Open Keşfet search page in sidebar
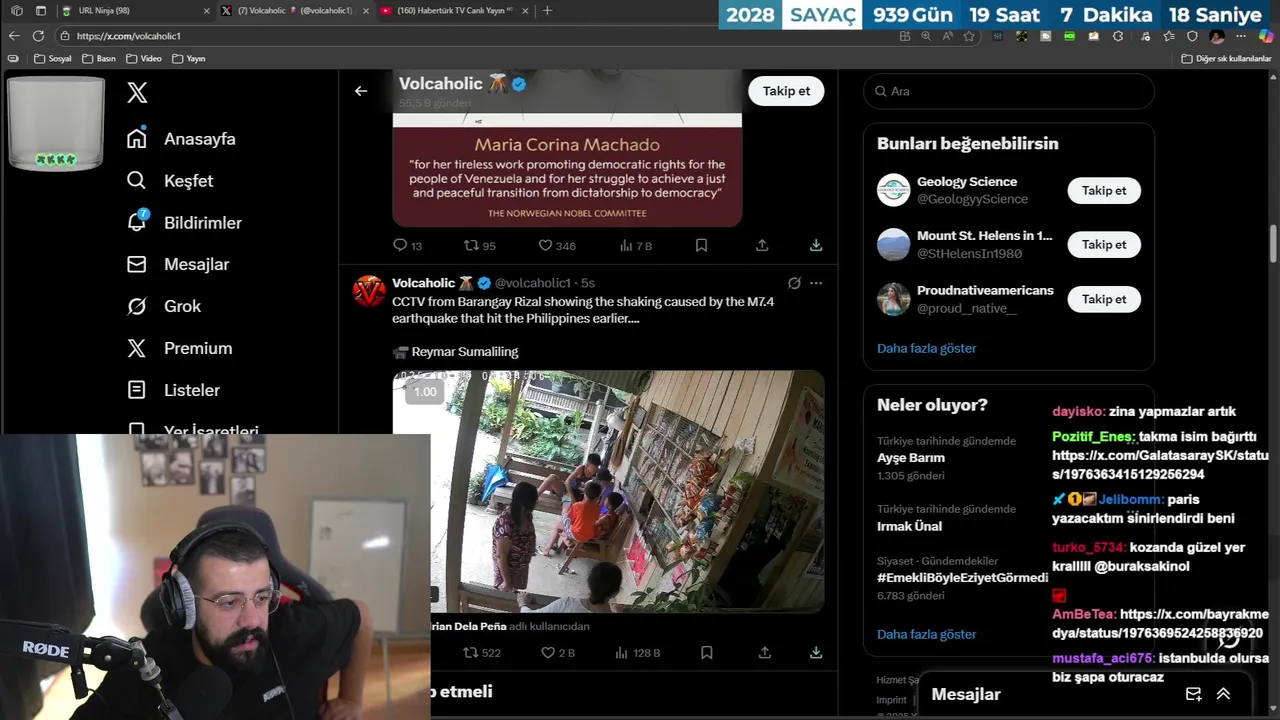Screen dimensions: 1280x720 [170, 181]
